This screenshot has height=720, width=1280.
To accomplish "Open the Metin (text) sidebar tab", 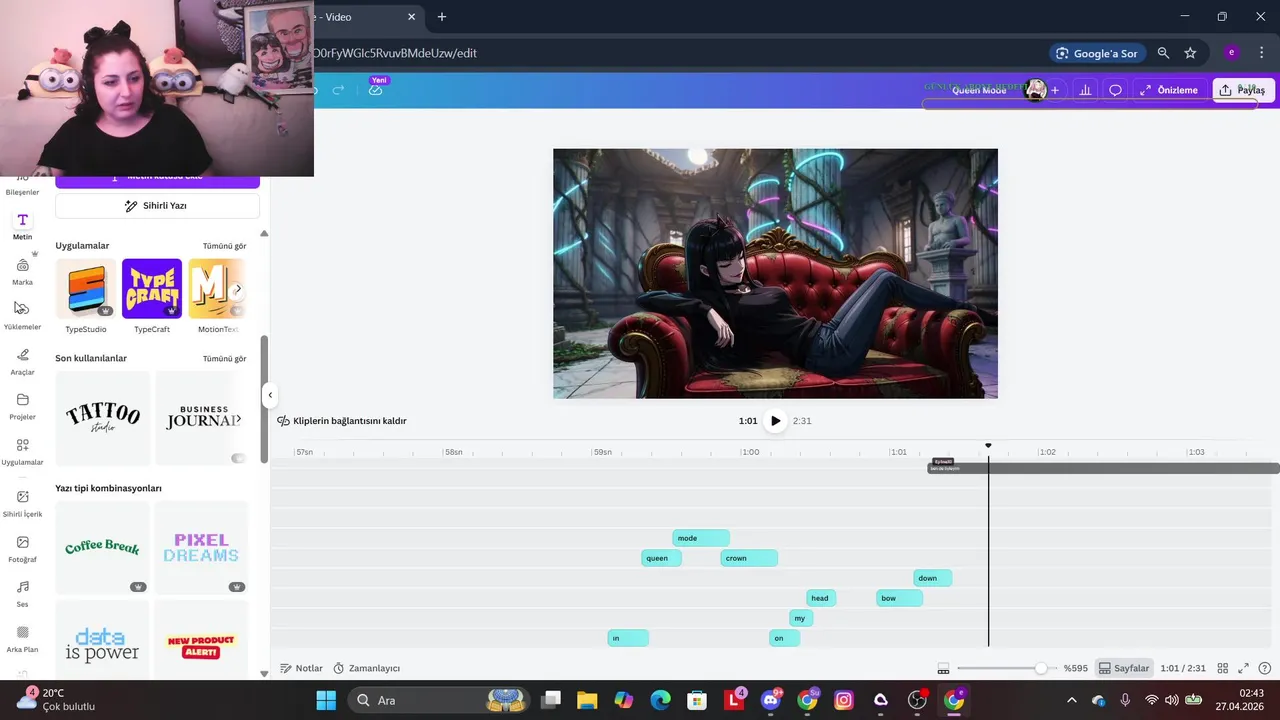I will tap(22, 226).
